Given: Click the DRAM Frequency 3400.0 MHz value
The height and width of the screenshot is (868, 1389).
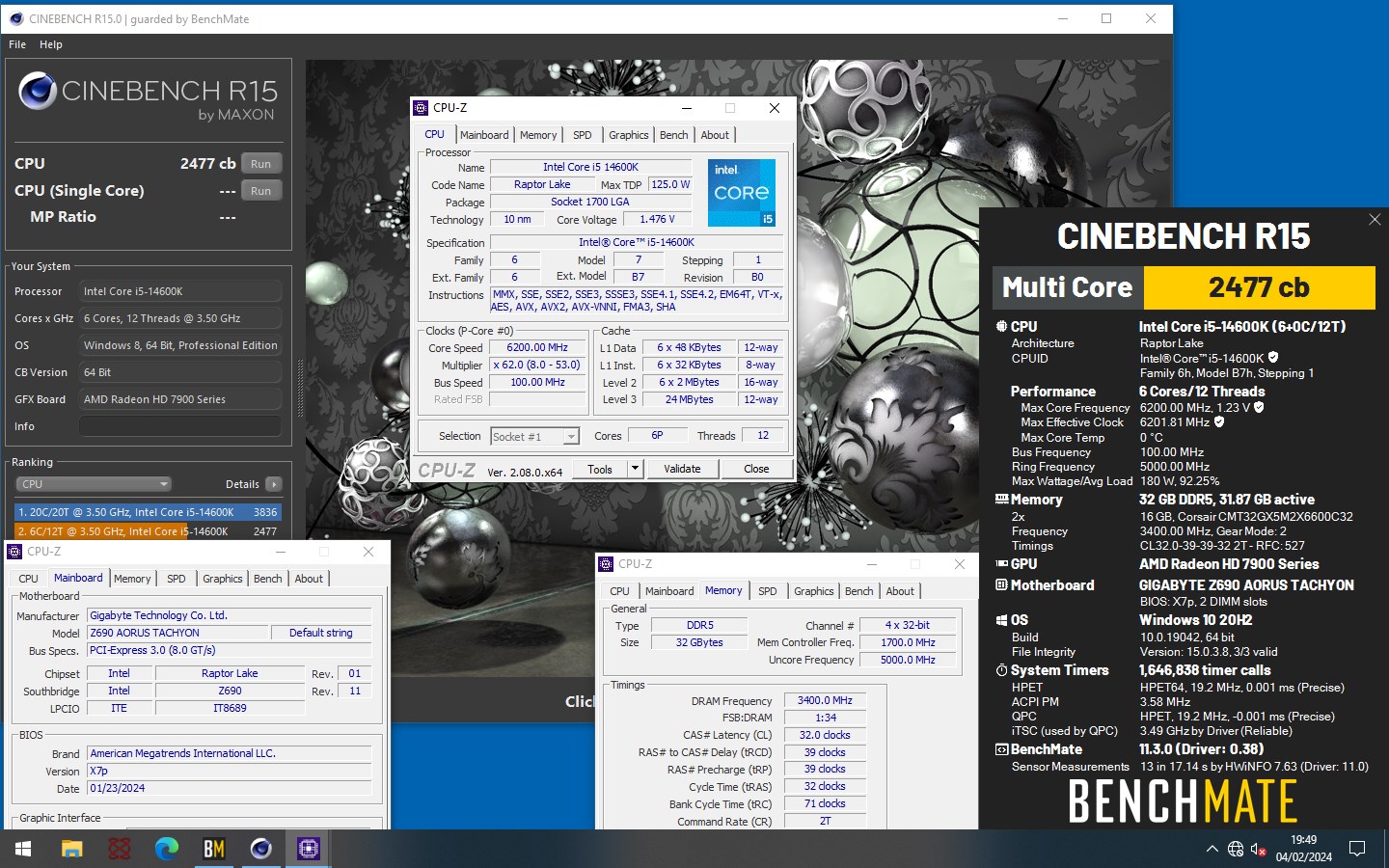Looking at the screenshot, I should click(825, 701).
